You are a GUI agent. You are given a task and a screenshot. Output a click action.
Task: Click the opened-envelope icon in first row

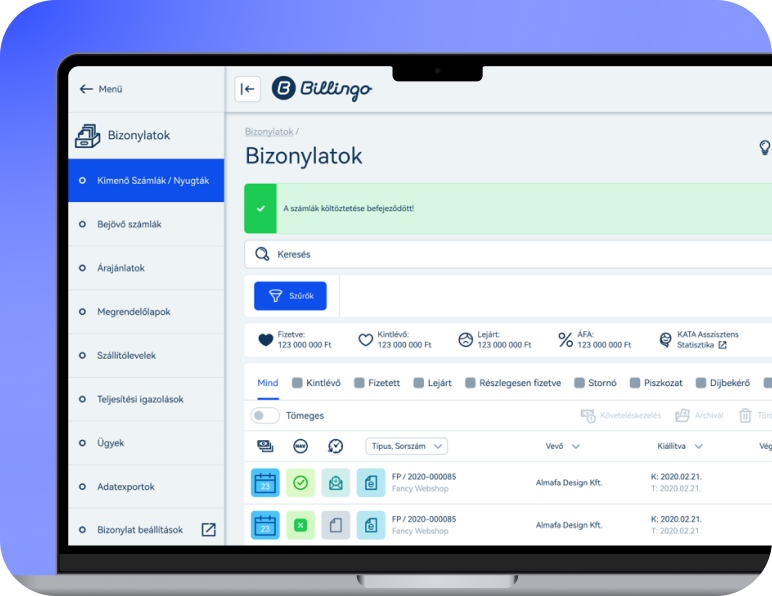[x=336, y=484]
